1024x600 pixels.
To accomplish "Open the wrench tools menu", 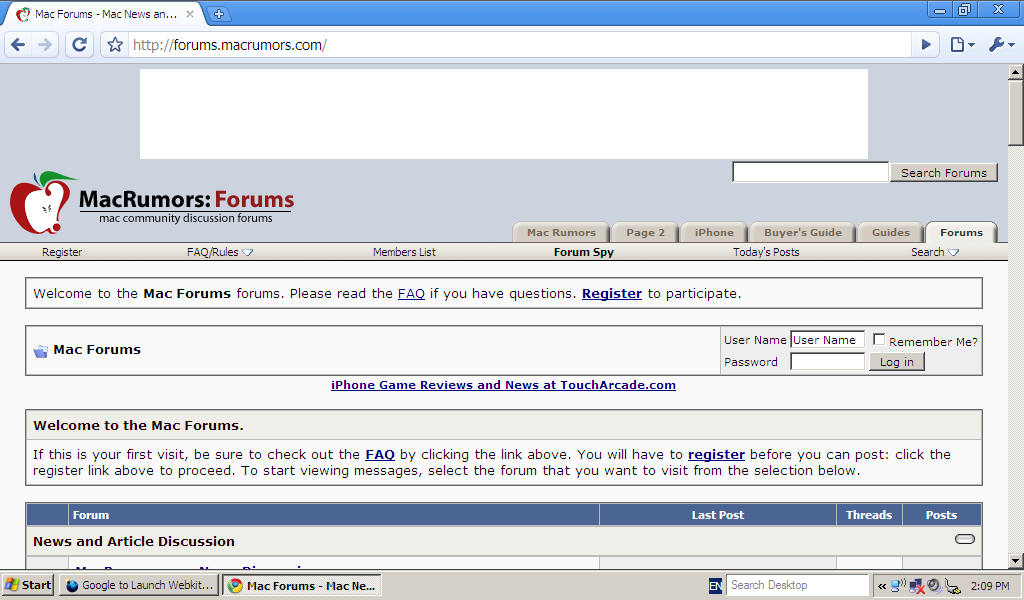I will point(1000,44).
